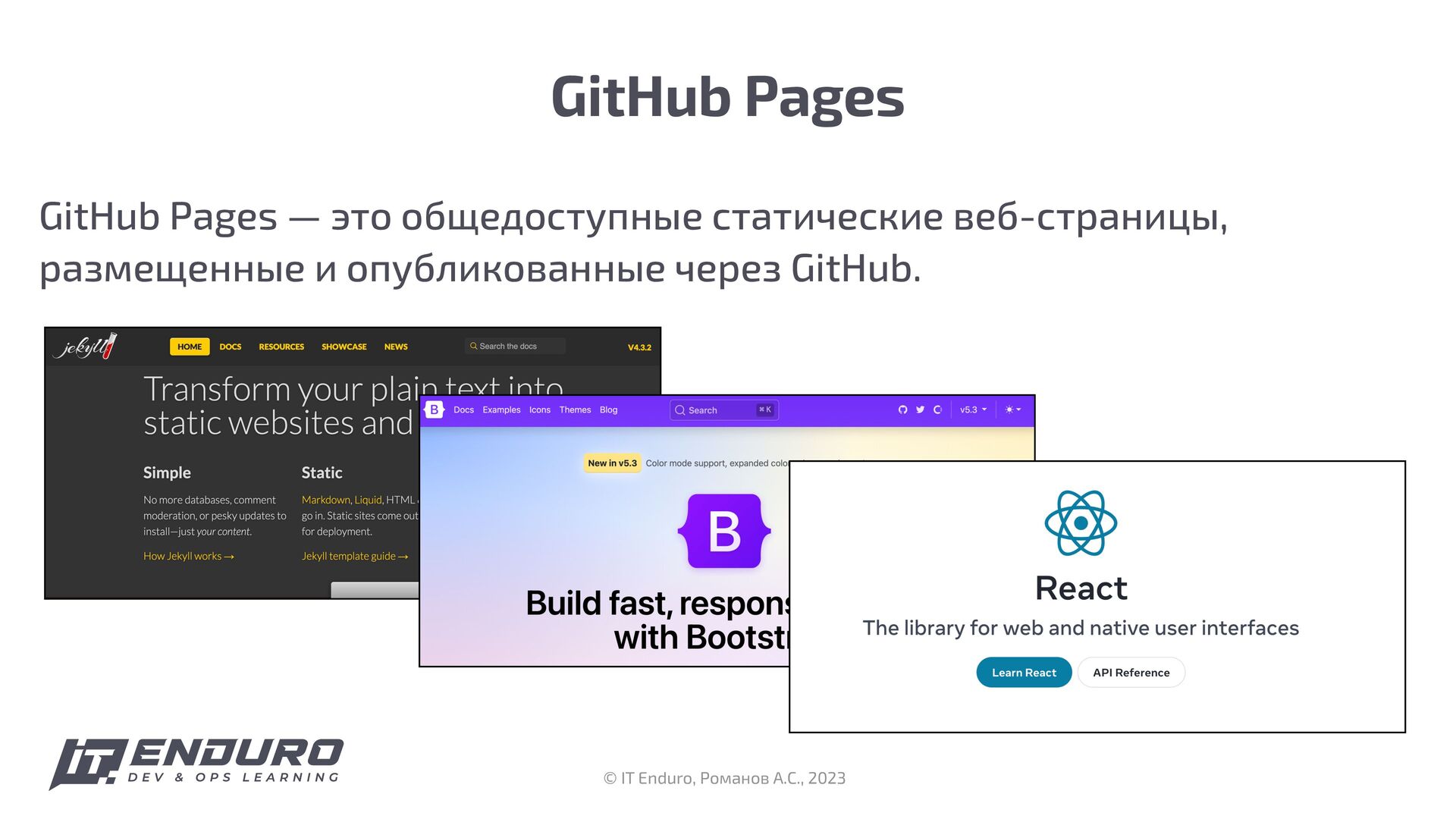Viewport: 1456px width, 819px height.
Task: Click the Bootstrap B logo in navbar
Action: pyautogui.click(x=434, y=409)
